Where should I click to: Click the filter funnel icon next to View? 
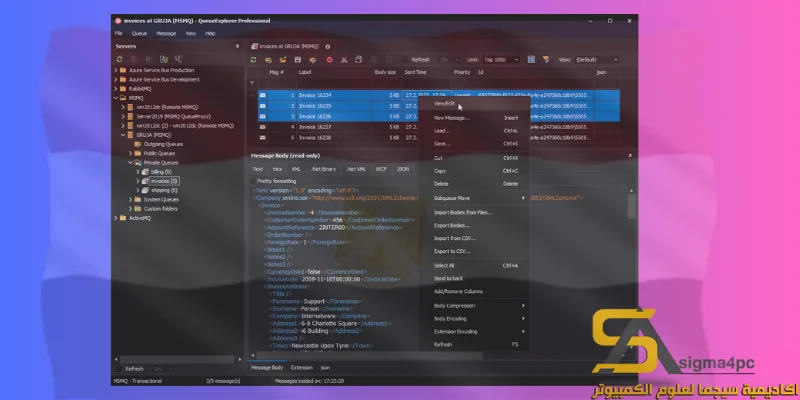click(546, 60)
